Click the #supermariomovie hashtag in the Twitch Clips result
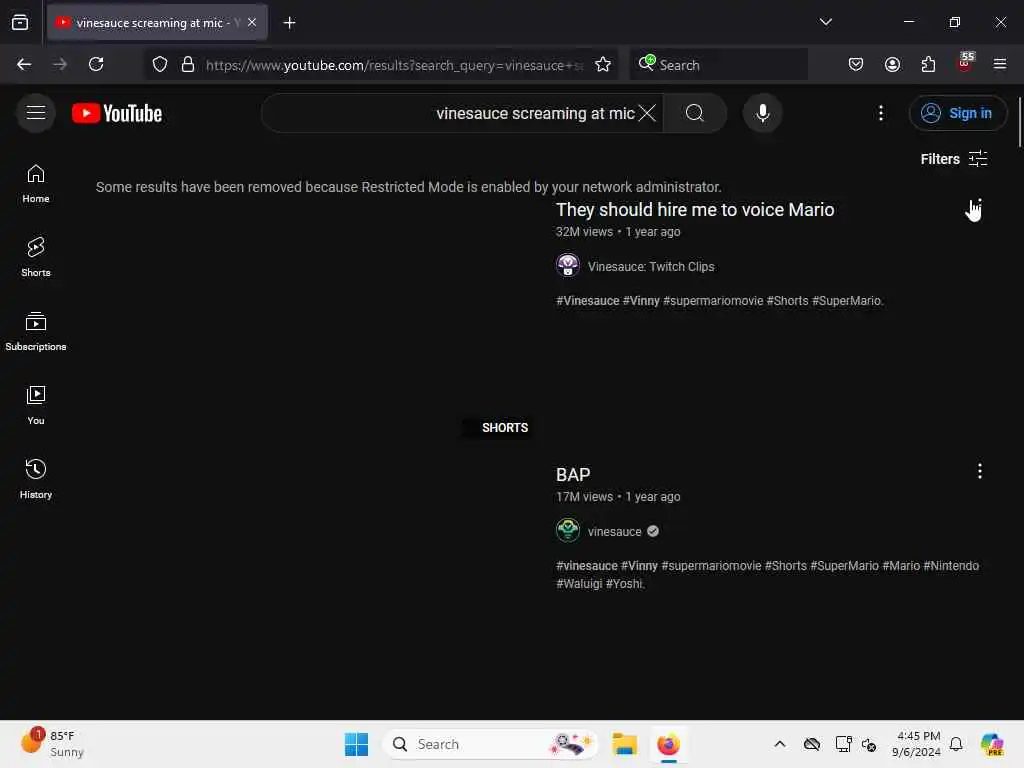 pyautogui.click(x=712, y=301)
